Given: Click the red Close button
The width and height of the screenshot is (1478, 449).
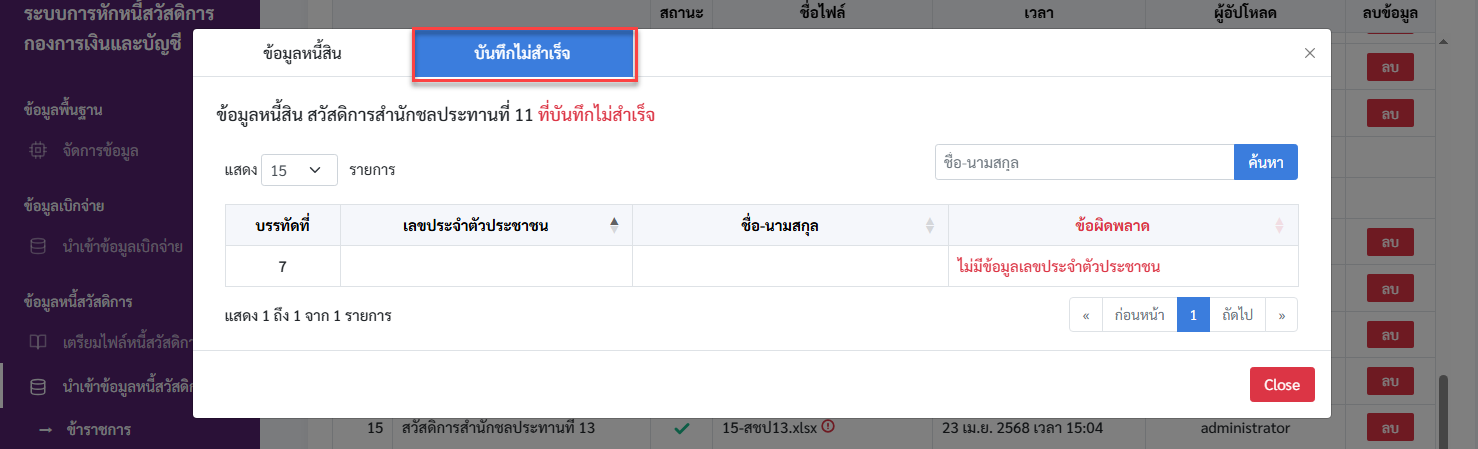Looking at the screenshot, I should click(x=1282, y=385).
